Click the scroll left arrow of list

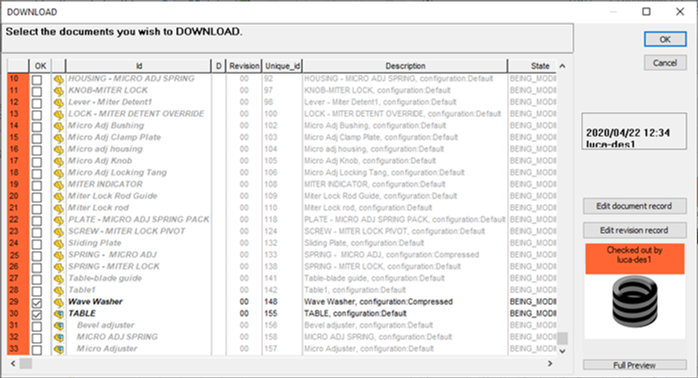[13, 364]
